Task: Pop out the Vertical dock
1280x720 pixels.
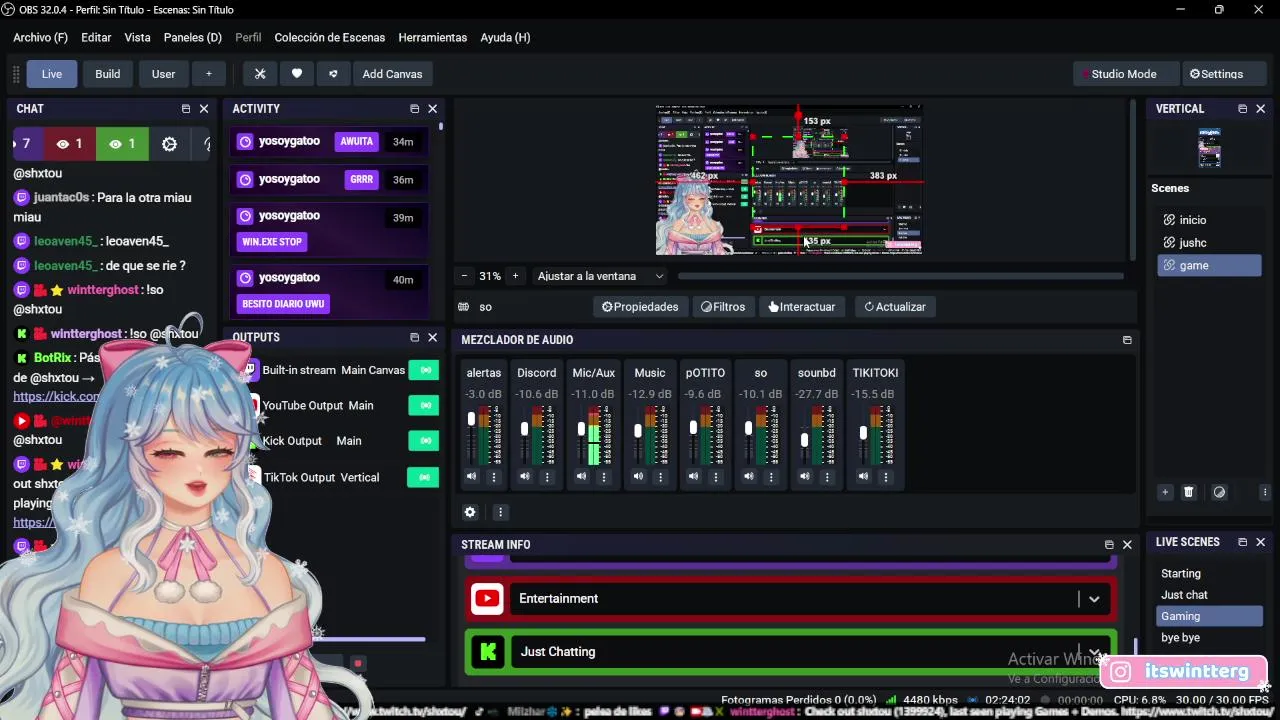Action: pos(1243,109)
